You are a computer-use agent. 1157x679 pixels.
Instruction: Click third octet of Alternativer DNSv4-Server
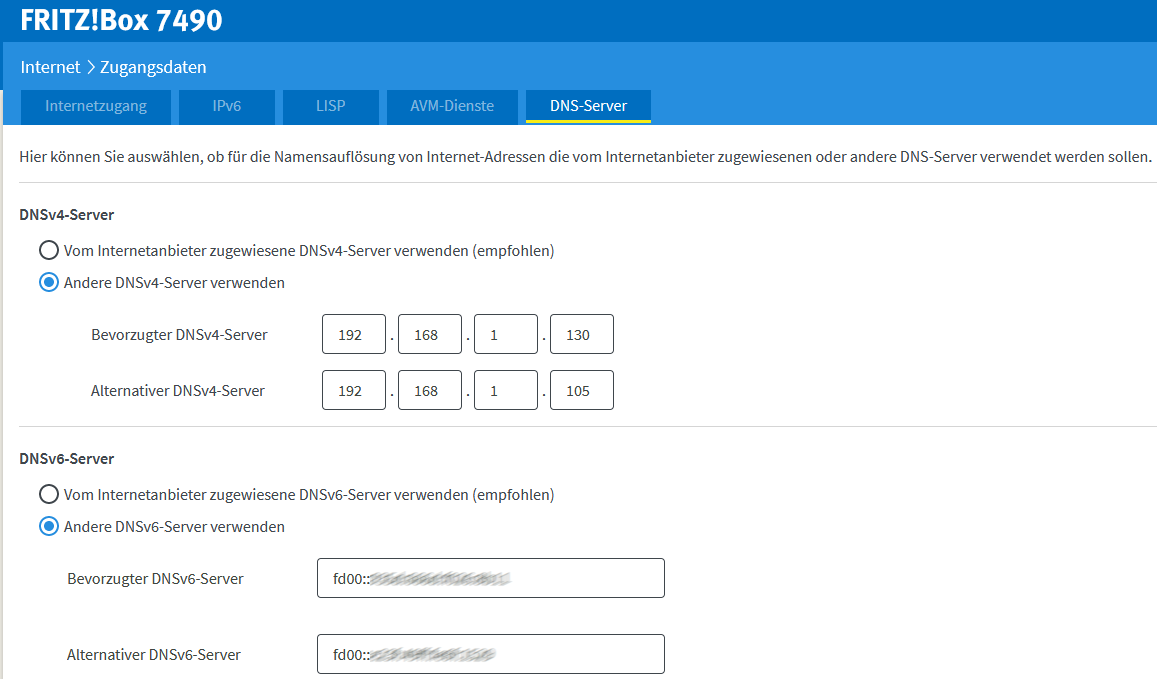tap(505, 390)
